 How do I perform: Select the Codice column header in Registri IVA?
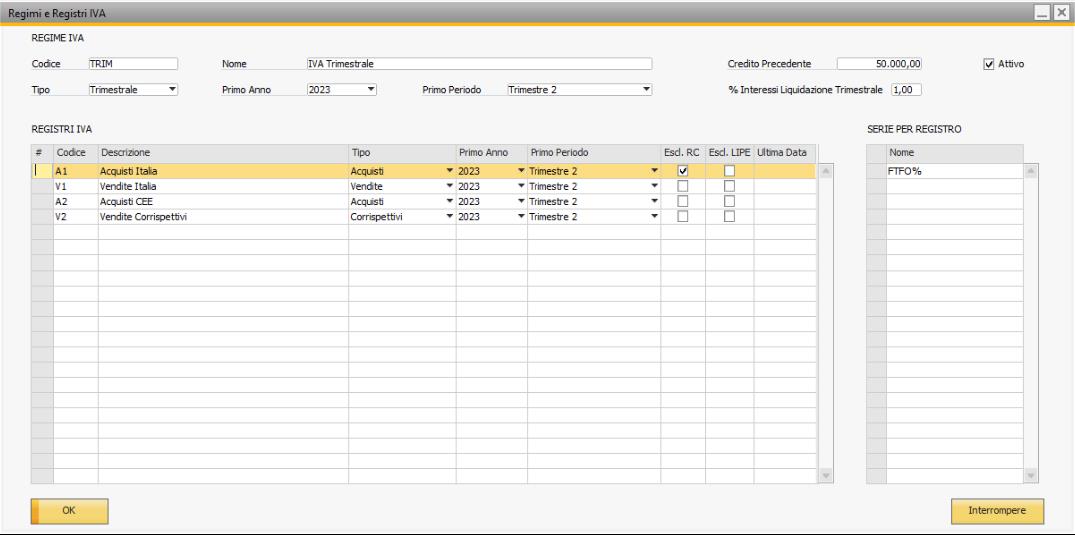click(76, 153)
